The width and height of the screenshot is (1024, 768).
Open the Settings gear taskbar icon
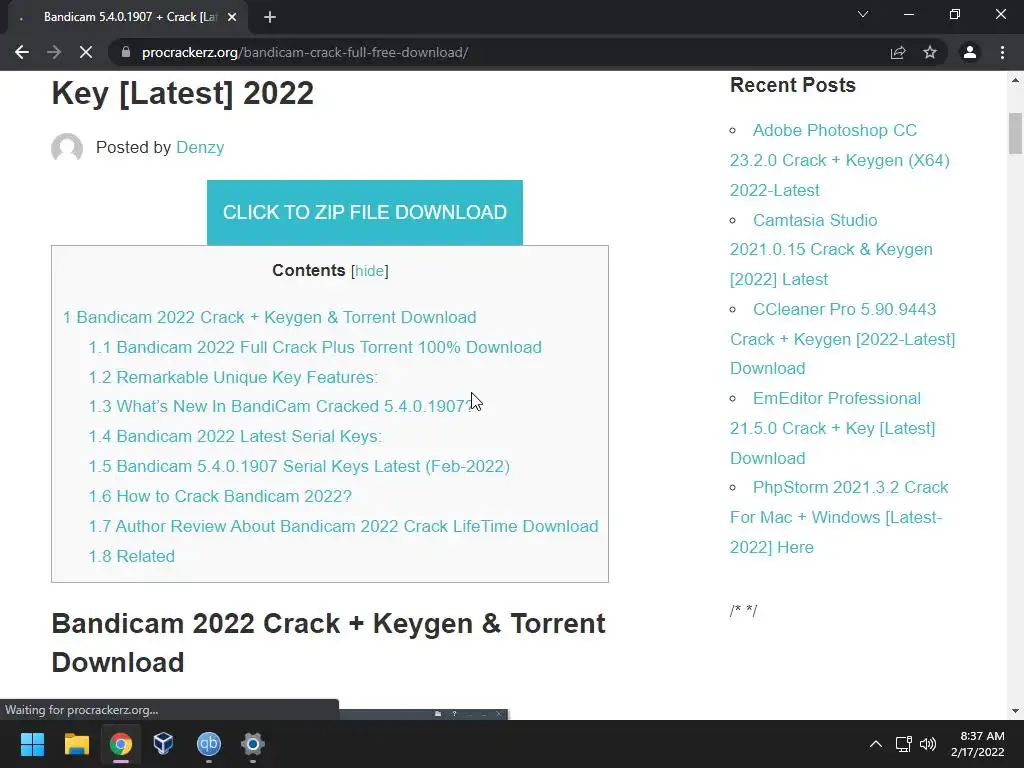coord(253,744)
